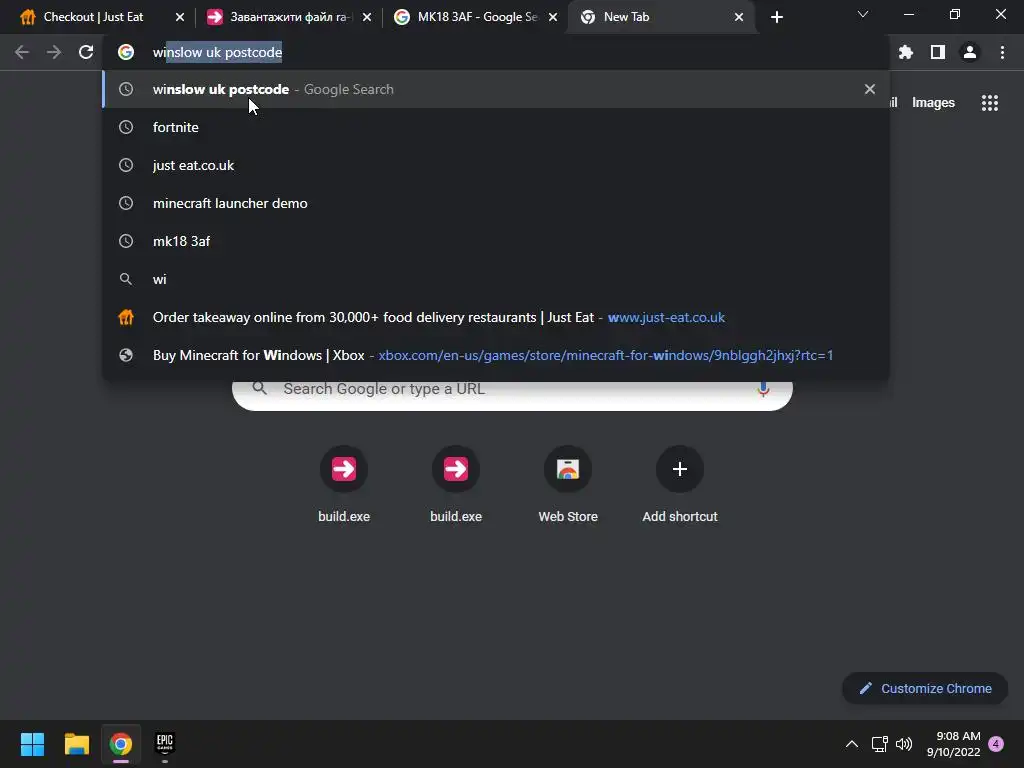
Task: Open the Extensions puzzle icon
Action: pyautogui.click(x=905, y=52)
